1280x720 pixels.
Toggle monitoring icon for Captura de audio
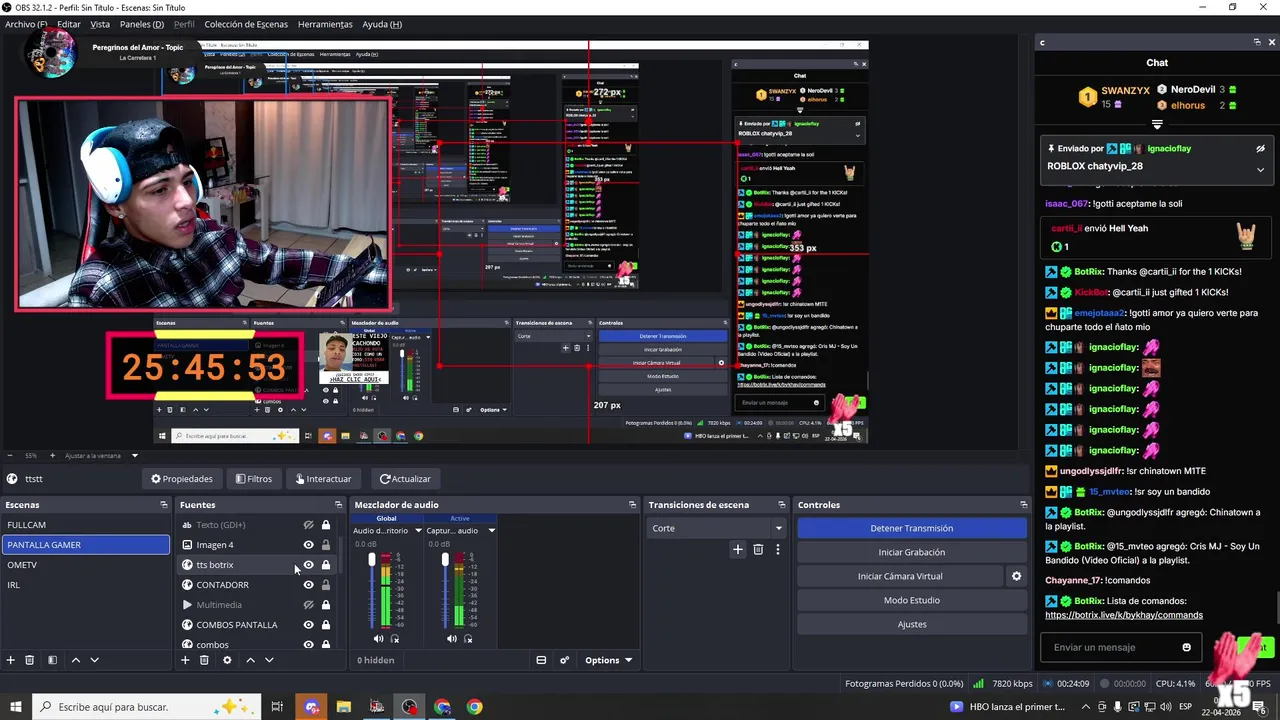pyautogui.click(x=468, y=638)
